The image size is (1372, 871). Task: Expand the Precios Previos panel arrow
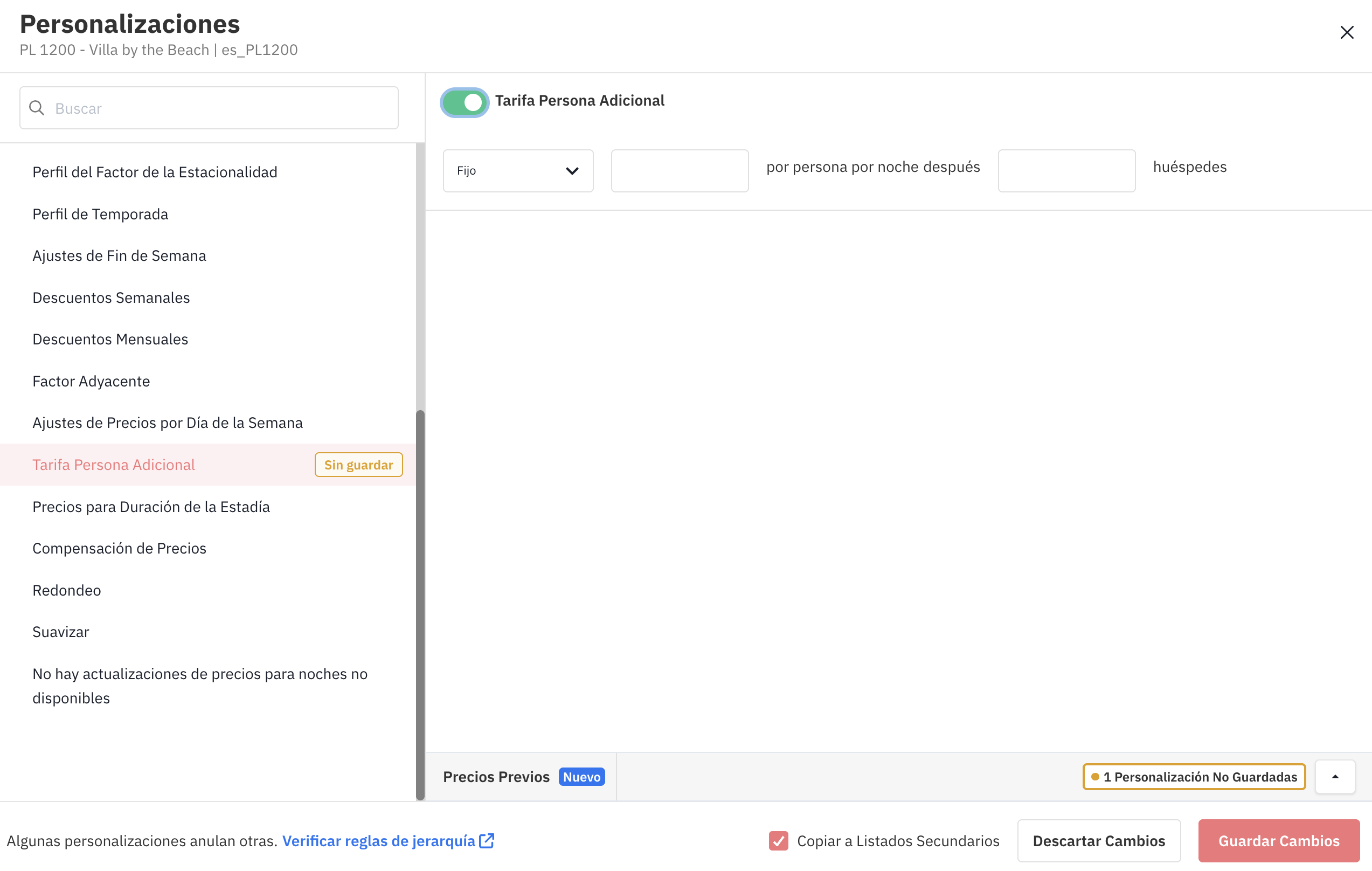1334,776
